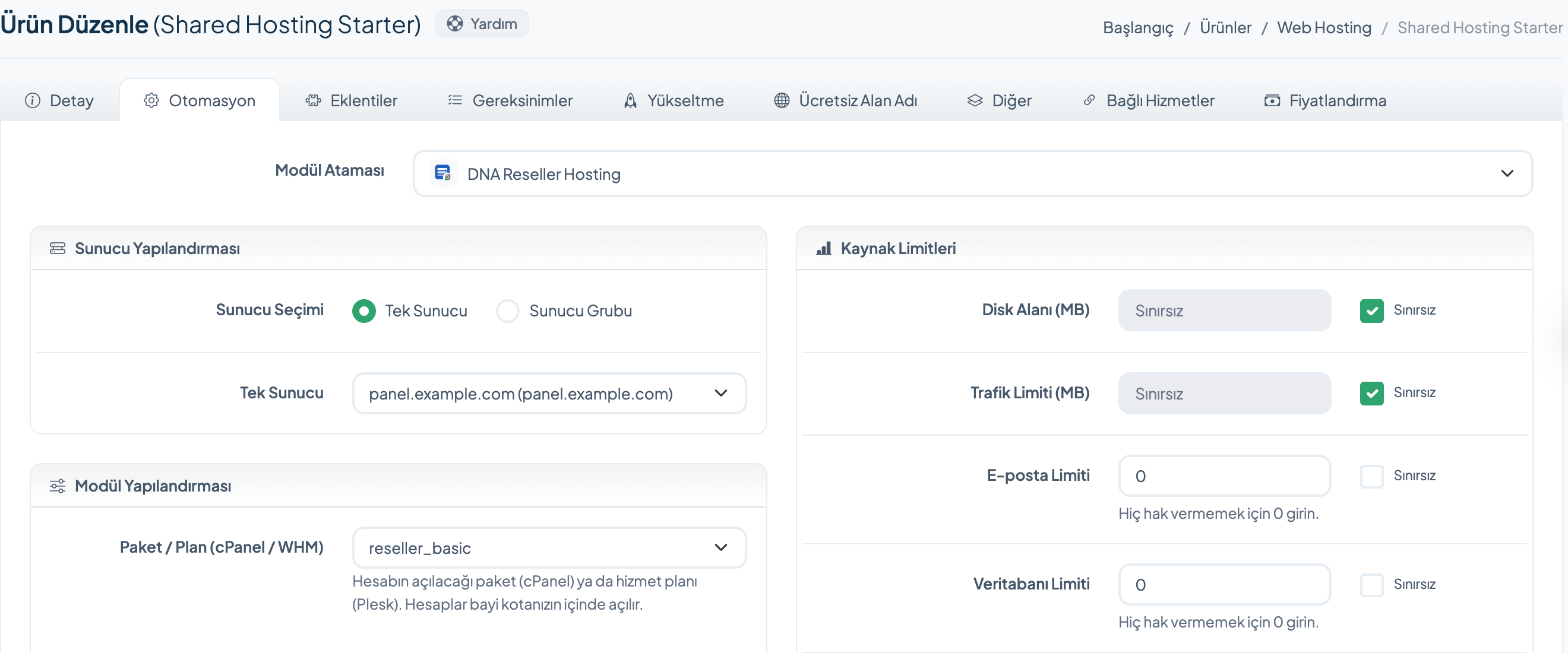Click the DNA Reseller Hosting module icon
This screenshot has width=1568, height=653.
click(x=443, y=173)
